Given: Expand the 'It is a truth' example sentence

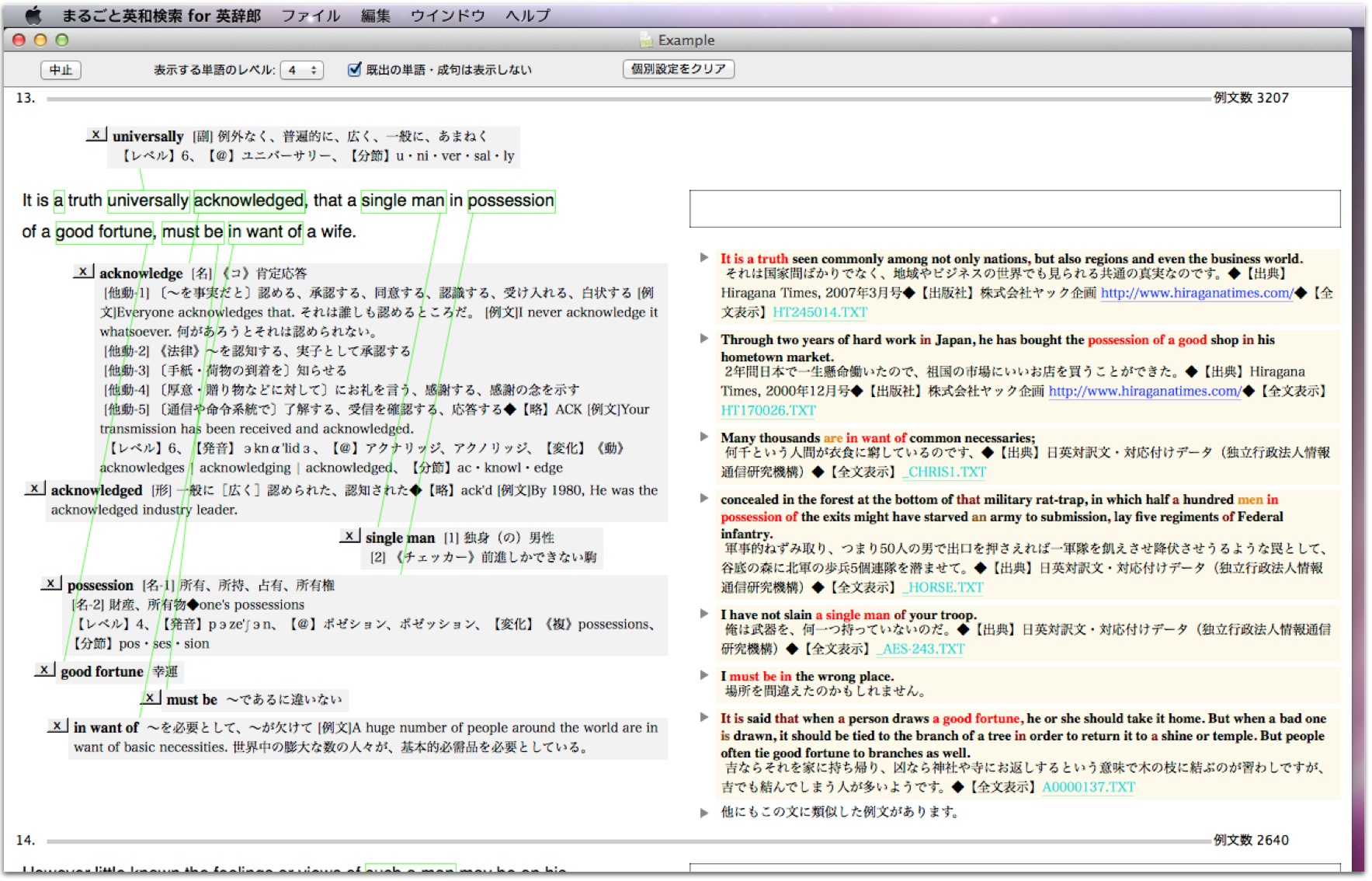Looking at the screenshot, I should click(704, 257).
